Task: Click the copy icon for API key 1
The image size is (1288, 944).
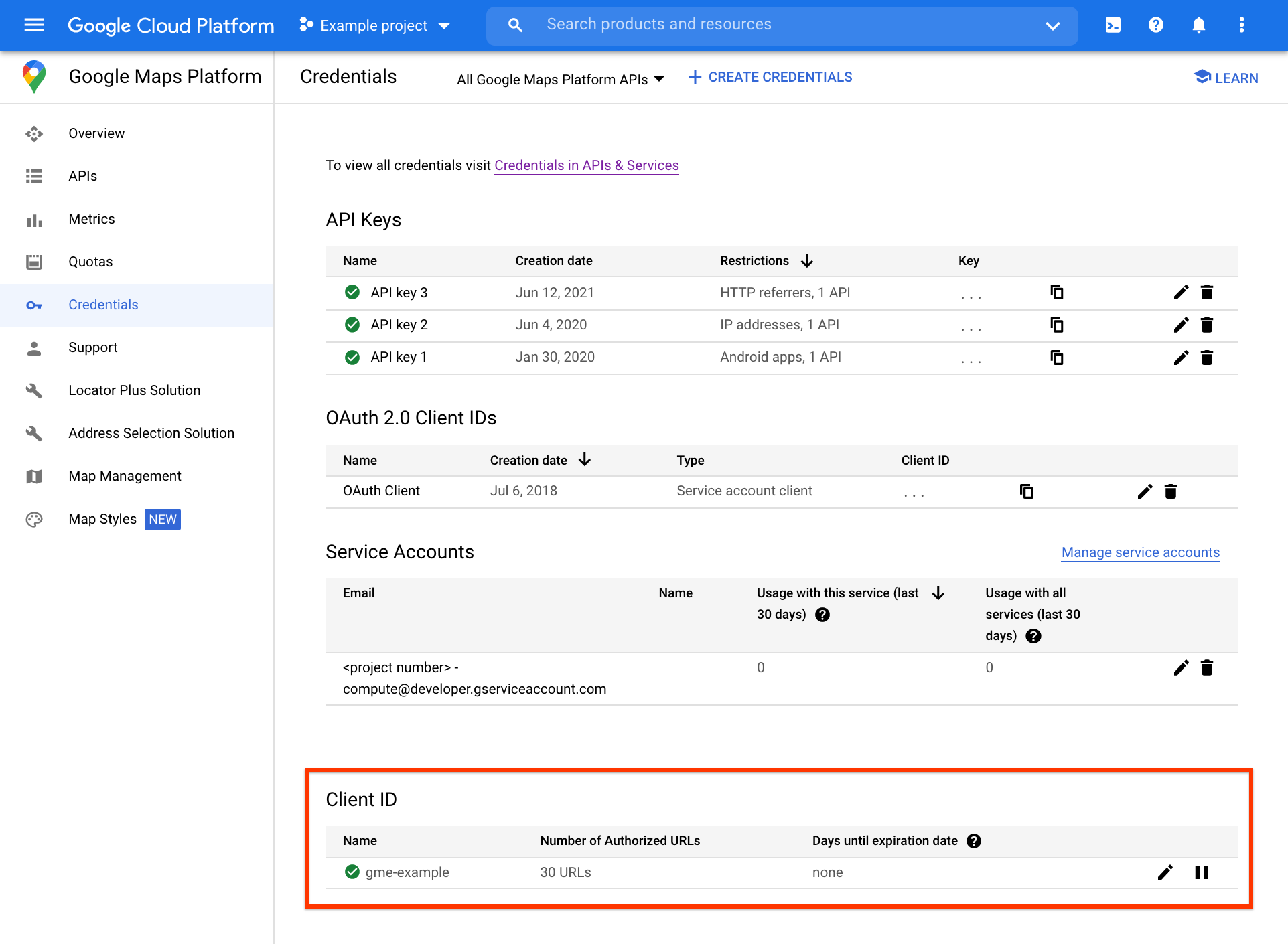Action: (1057, 357)
